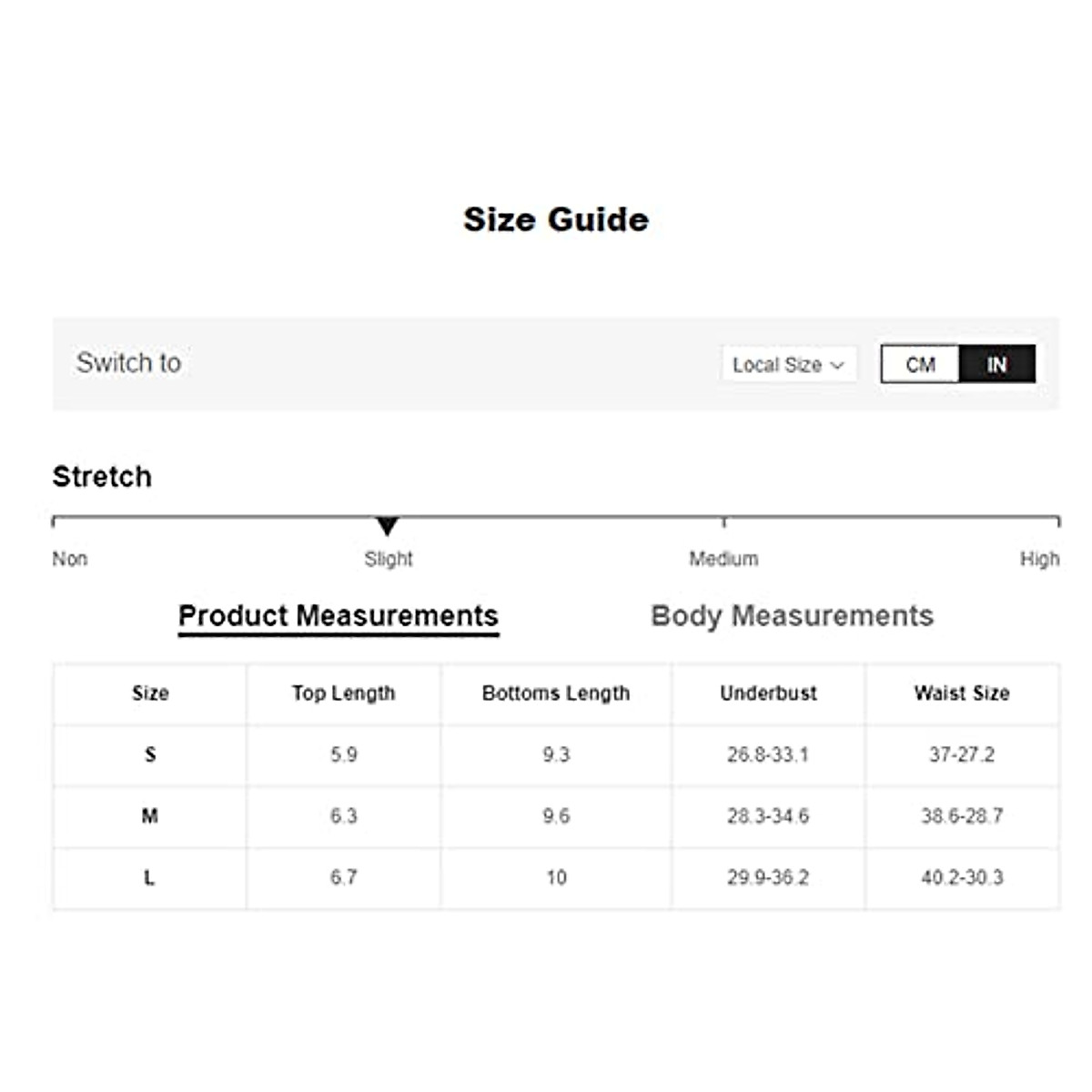Switch units to CM
Viewport: 1092px width, 1092px height.
tap(920, 364)
